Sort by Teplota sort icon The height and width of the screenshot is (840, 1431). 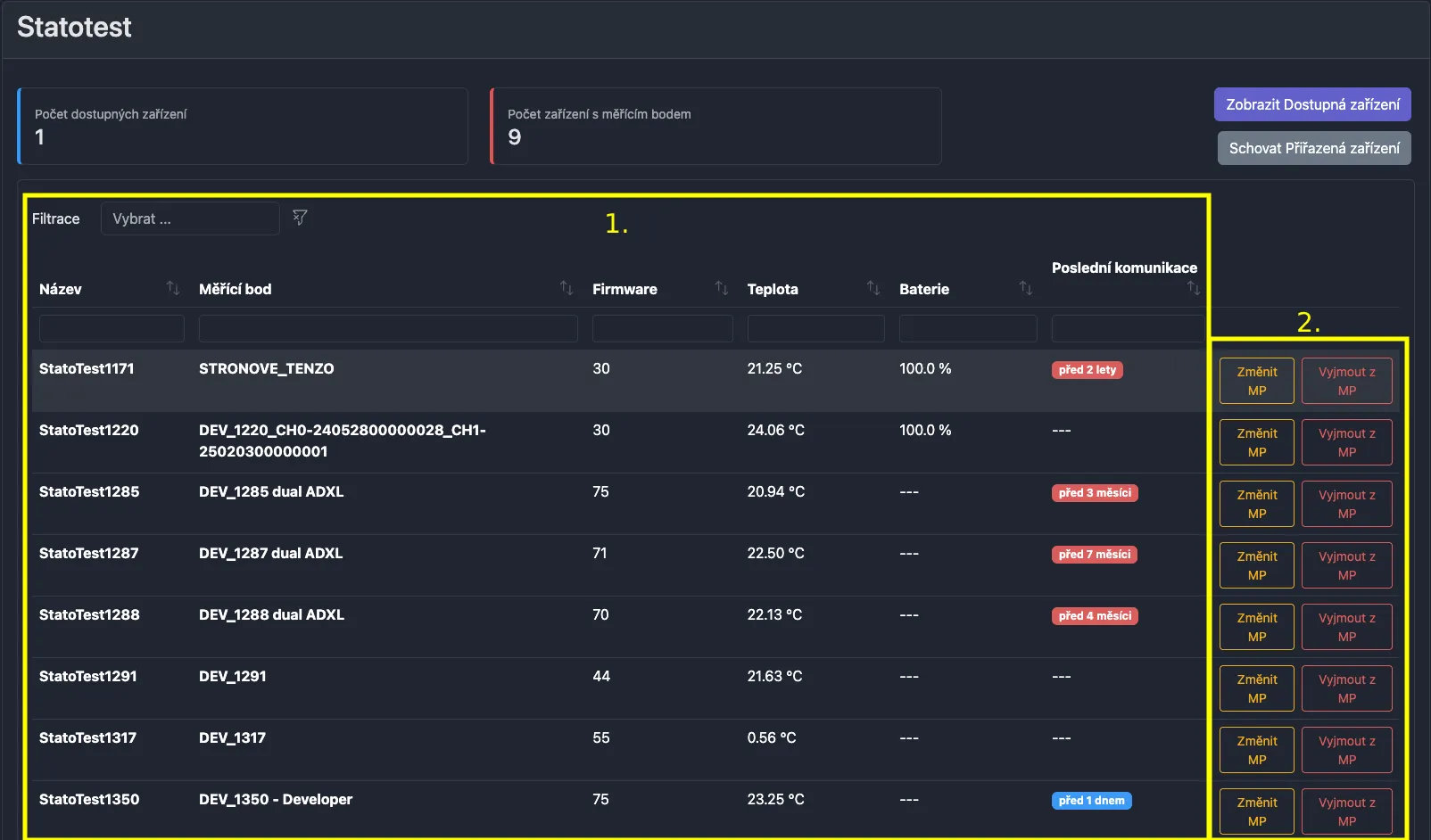(x=873, y=288)
